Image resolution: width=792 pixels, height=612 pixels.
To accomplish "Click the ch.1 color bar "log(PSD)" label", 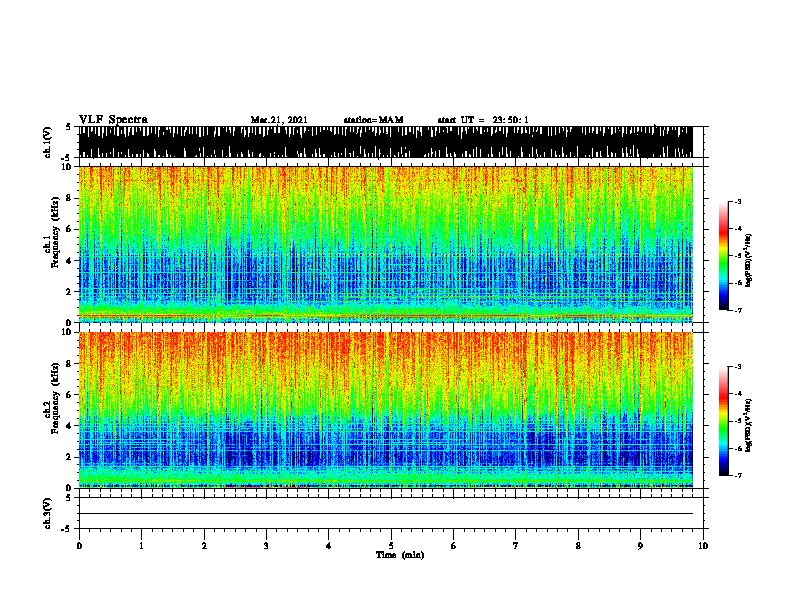I will click(748, 260).
